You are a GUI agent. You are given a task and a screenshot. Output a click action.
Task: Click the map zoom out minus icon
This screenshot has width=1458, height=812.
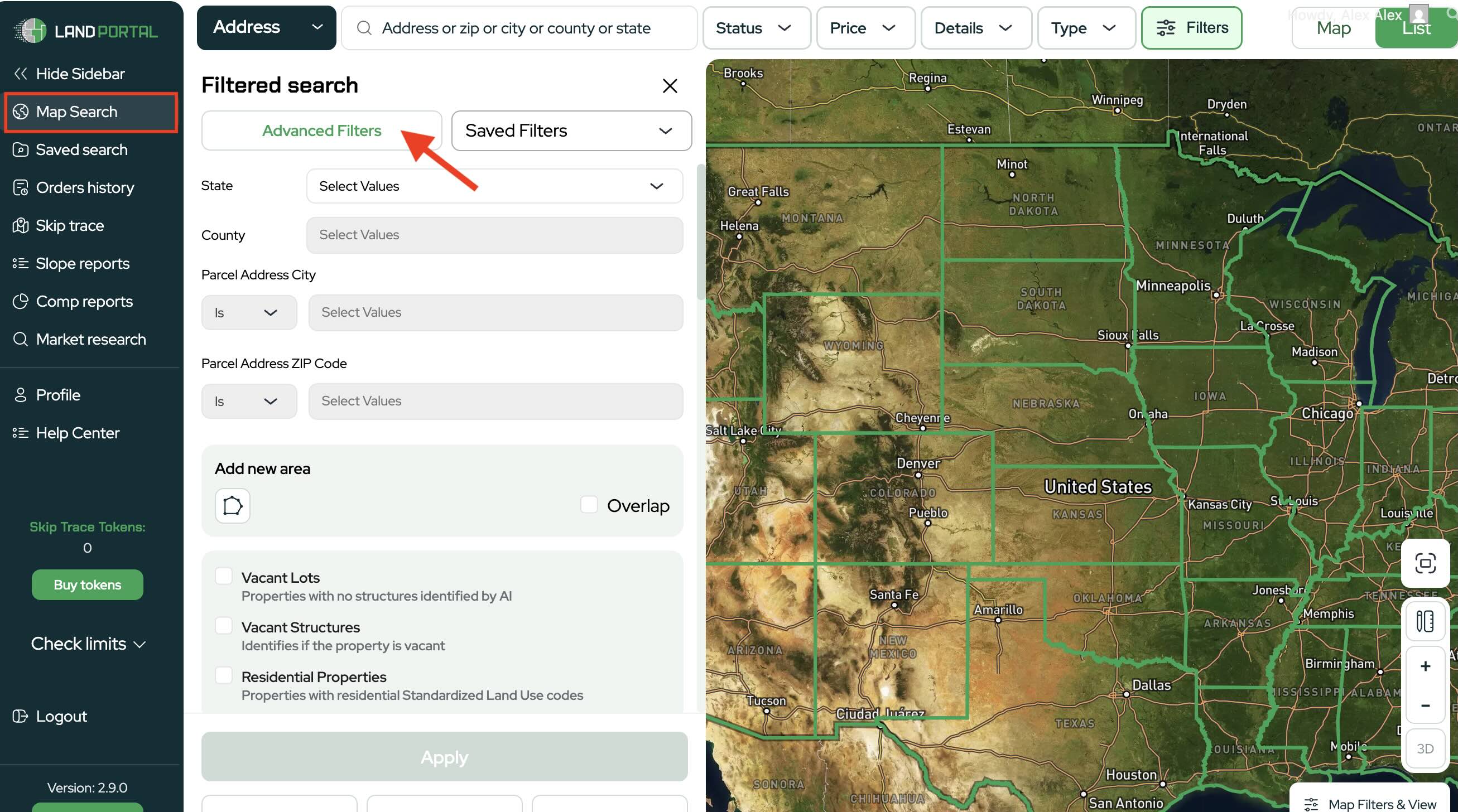pyautogui.click(x=1425, y=705)
